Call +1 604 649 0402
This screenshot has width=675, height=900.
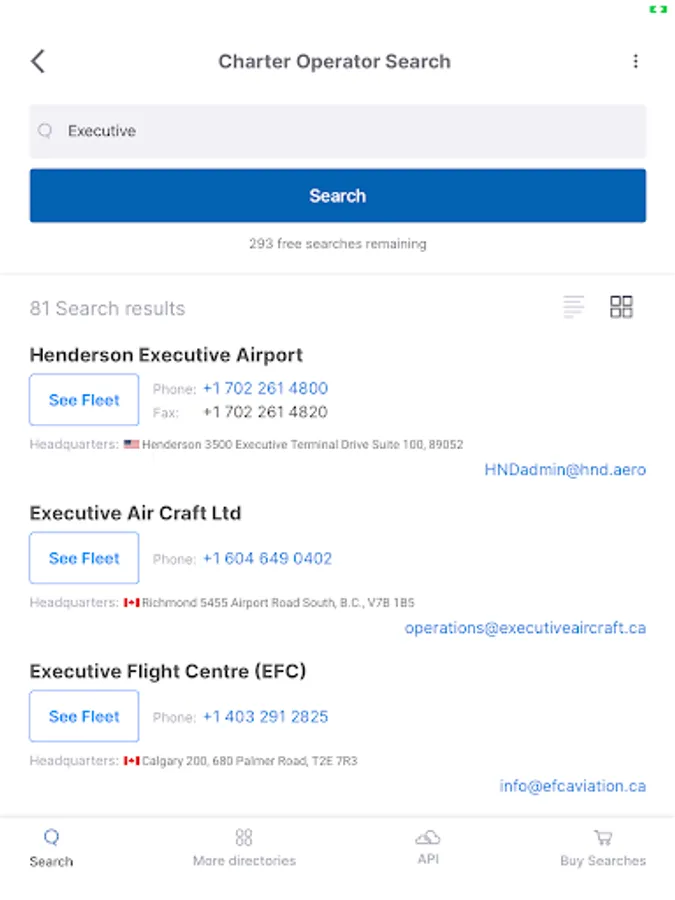[x=267, y=558]
